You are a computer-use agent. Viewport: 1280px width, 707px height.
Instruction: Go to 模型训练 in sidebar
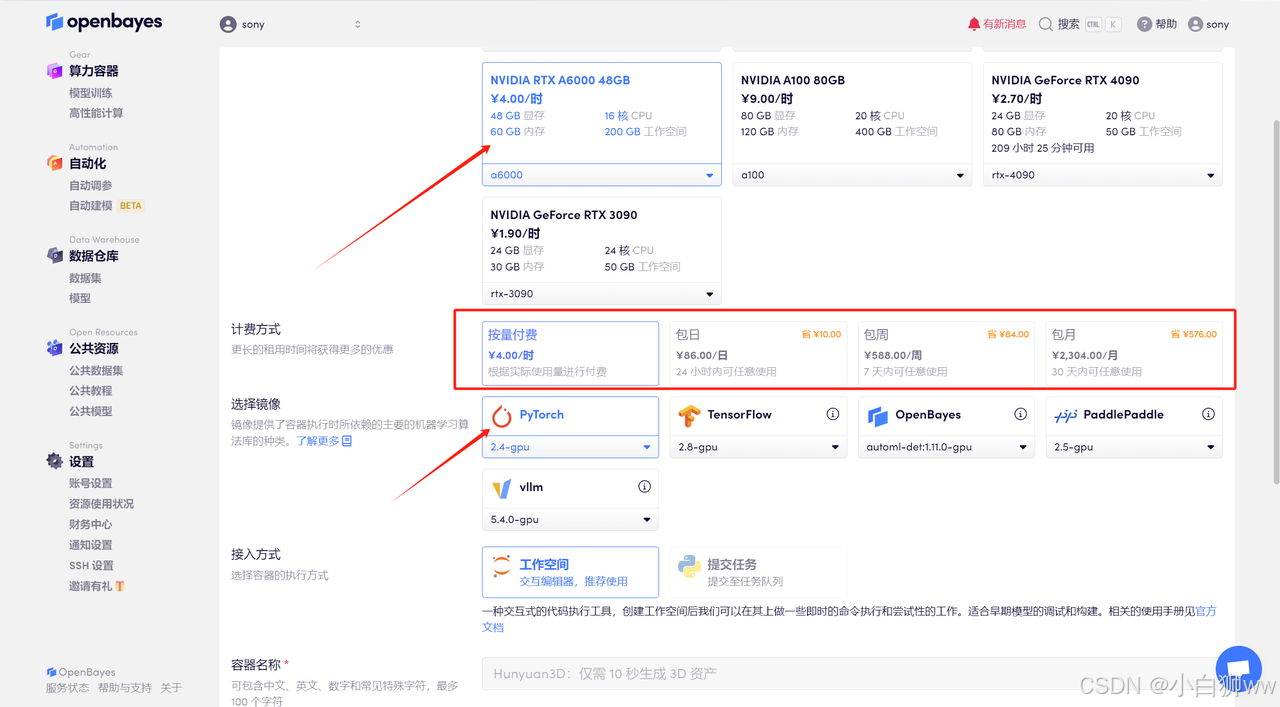90,93
